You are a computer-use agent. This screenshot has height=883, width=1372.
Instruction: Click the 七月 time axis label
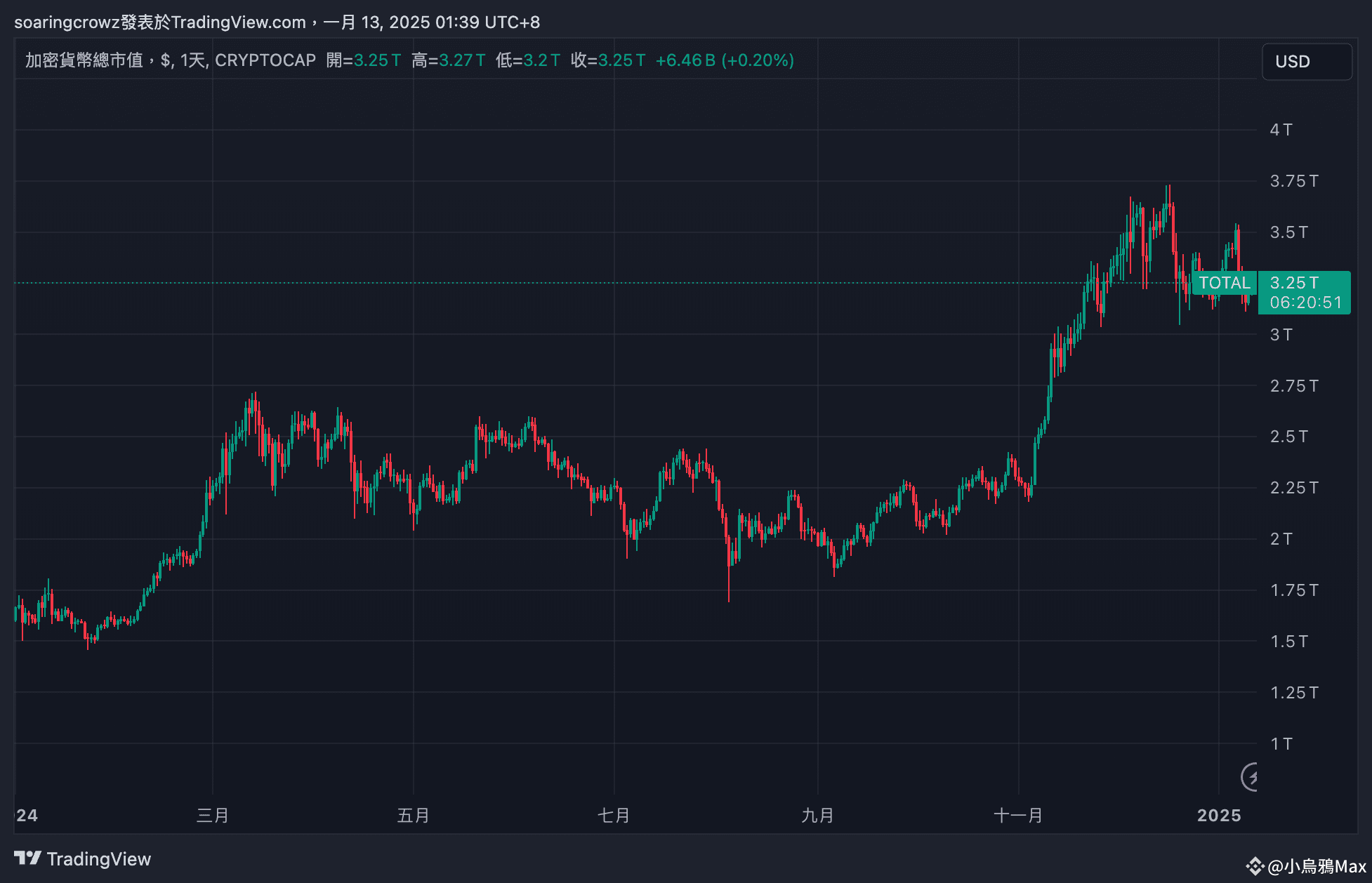(613, 816)
